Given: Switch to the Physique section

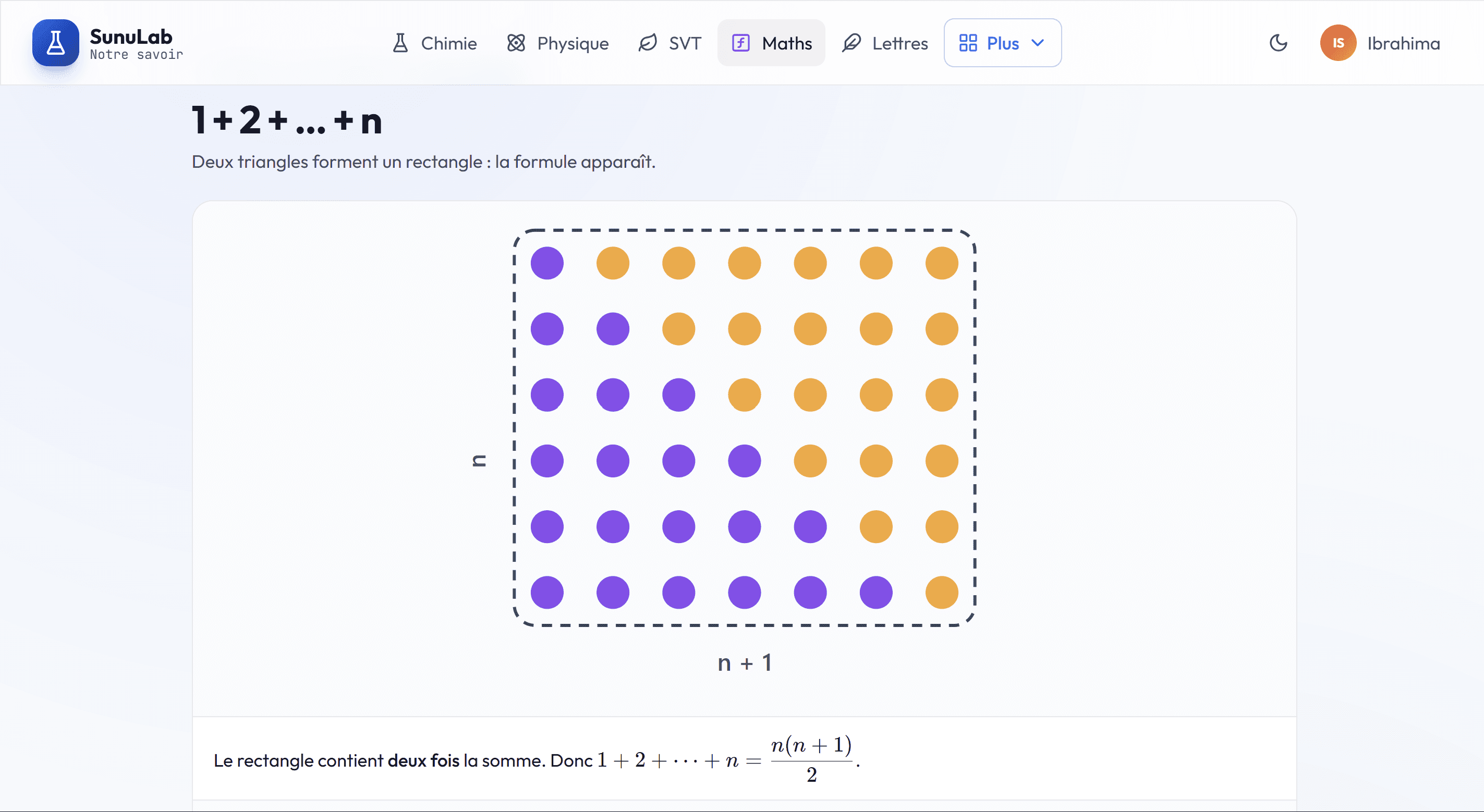Looking at the screenshot, I should point(557,43).
